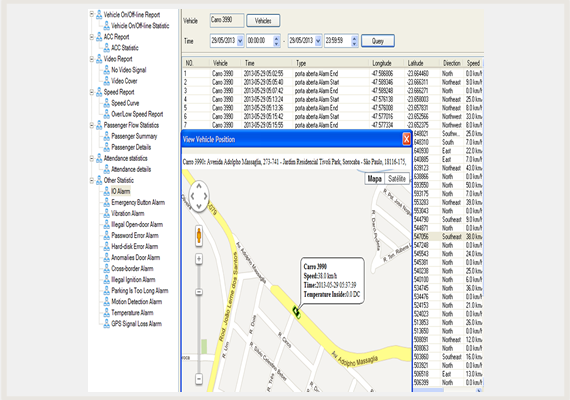570x400 pixels.
Task: Click the Street View pegman icon on map
Action: tap(199, 236)
